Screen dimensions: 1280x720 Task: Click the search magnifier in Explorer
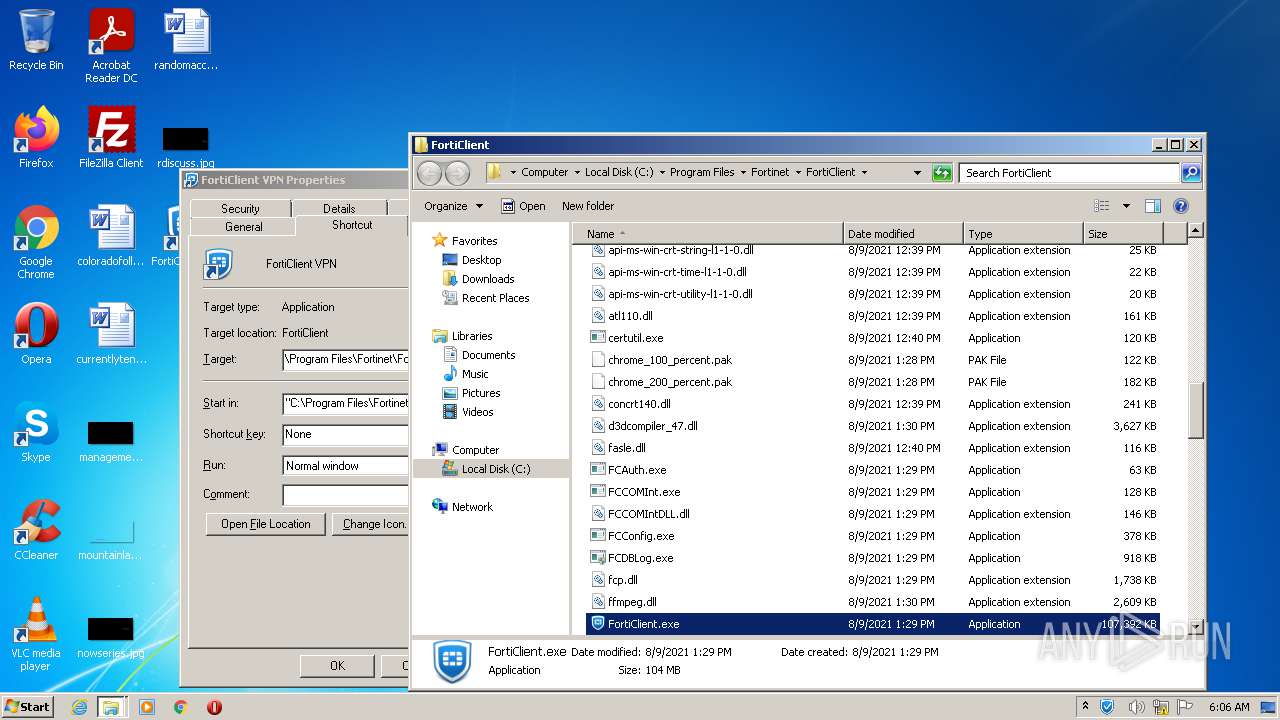coord(1190,172)
